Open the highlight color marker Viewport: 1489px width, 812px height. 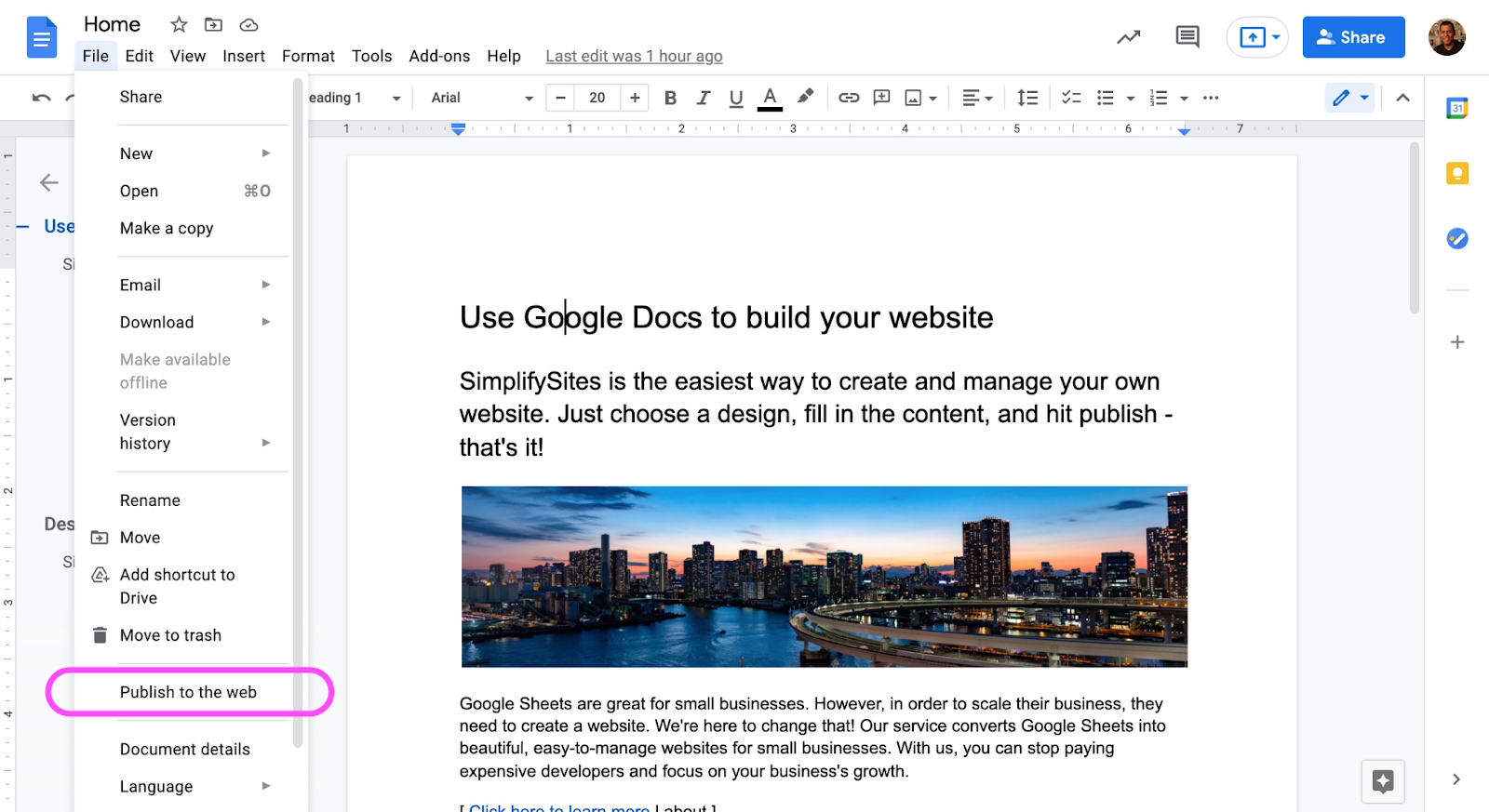[806, 97]
